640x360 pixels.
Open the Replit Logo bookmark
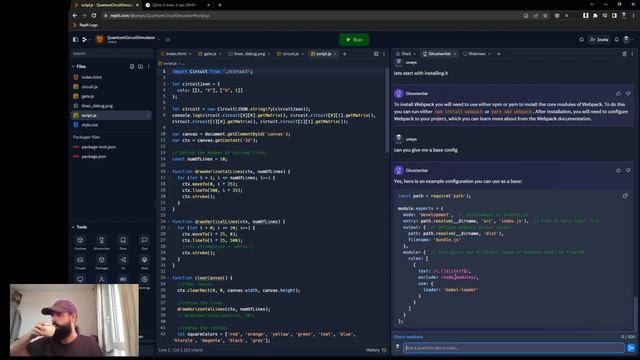[85, 25]
